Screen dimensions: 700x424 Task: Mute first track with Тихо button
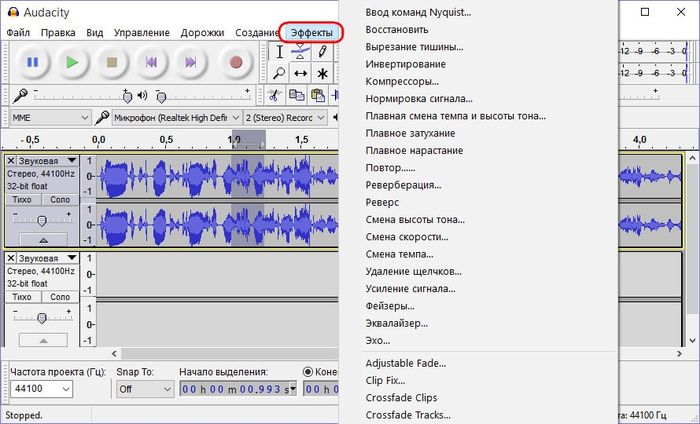pyautogui.click(x=23, y=199)
